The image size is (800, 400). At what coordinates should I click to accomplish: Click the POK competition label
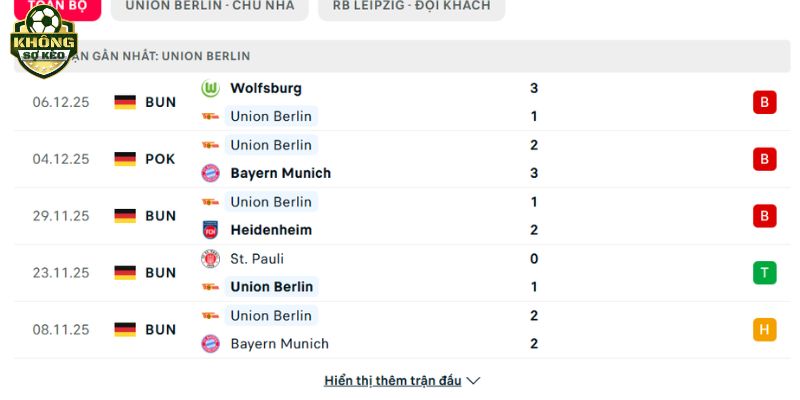(x=160, y=159)
